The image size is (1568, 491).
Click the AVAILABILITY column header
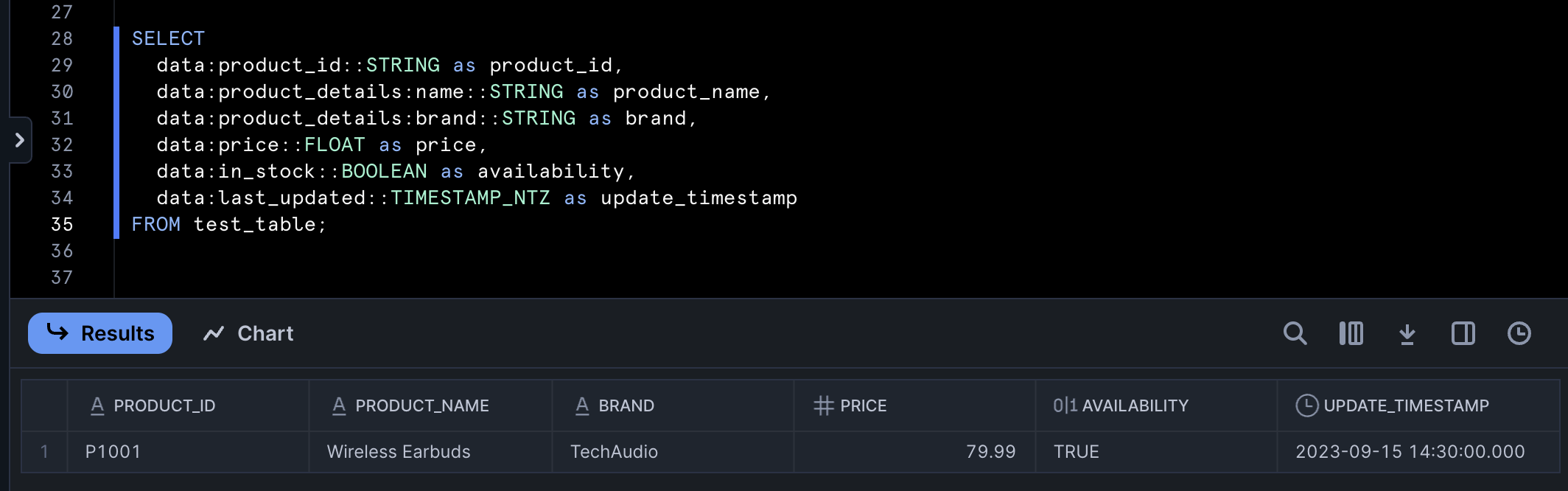pos(1134,405)
